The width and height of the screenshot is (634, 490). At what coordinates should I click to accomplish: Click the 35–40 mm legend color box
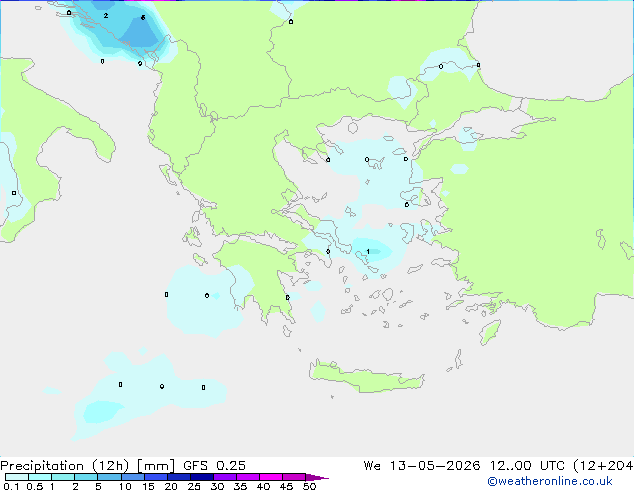point(247,477)
